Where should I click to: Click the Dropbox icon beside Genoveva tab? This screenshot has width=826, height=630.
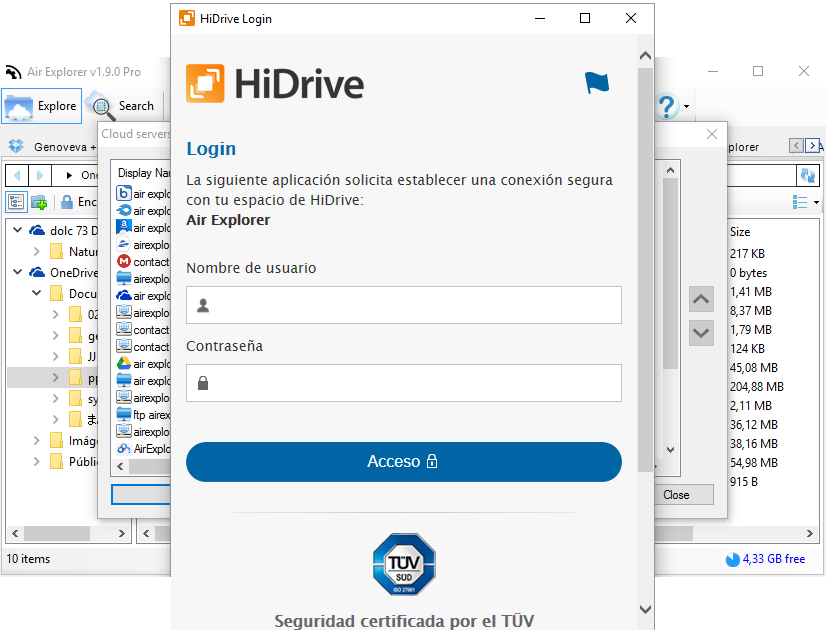16,146
